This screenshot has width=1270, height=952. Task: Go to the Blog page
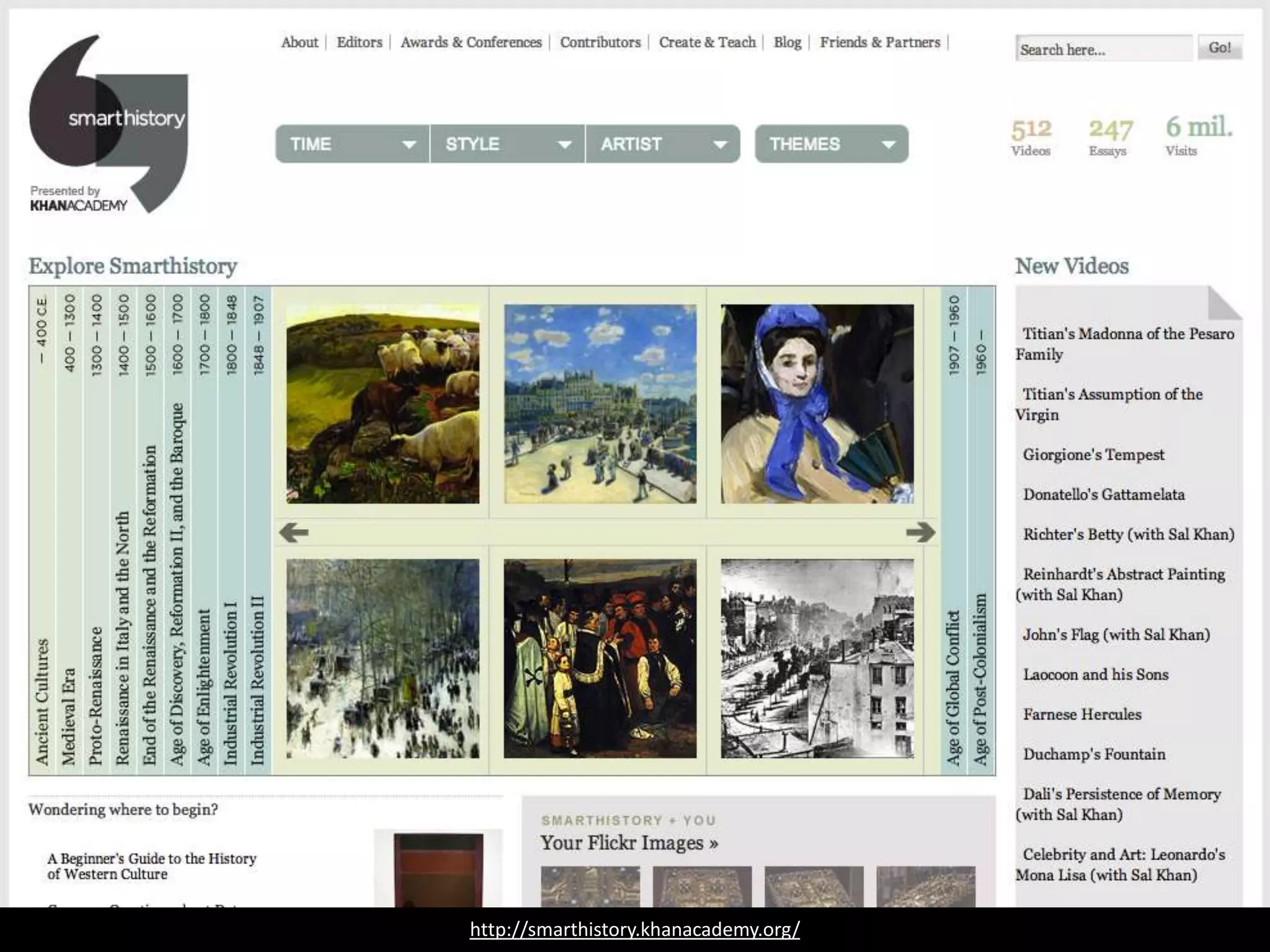pyautogui.click(x=787, y=42)
